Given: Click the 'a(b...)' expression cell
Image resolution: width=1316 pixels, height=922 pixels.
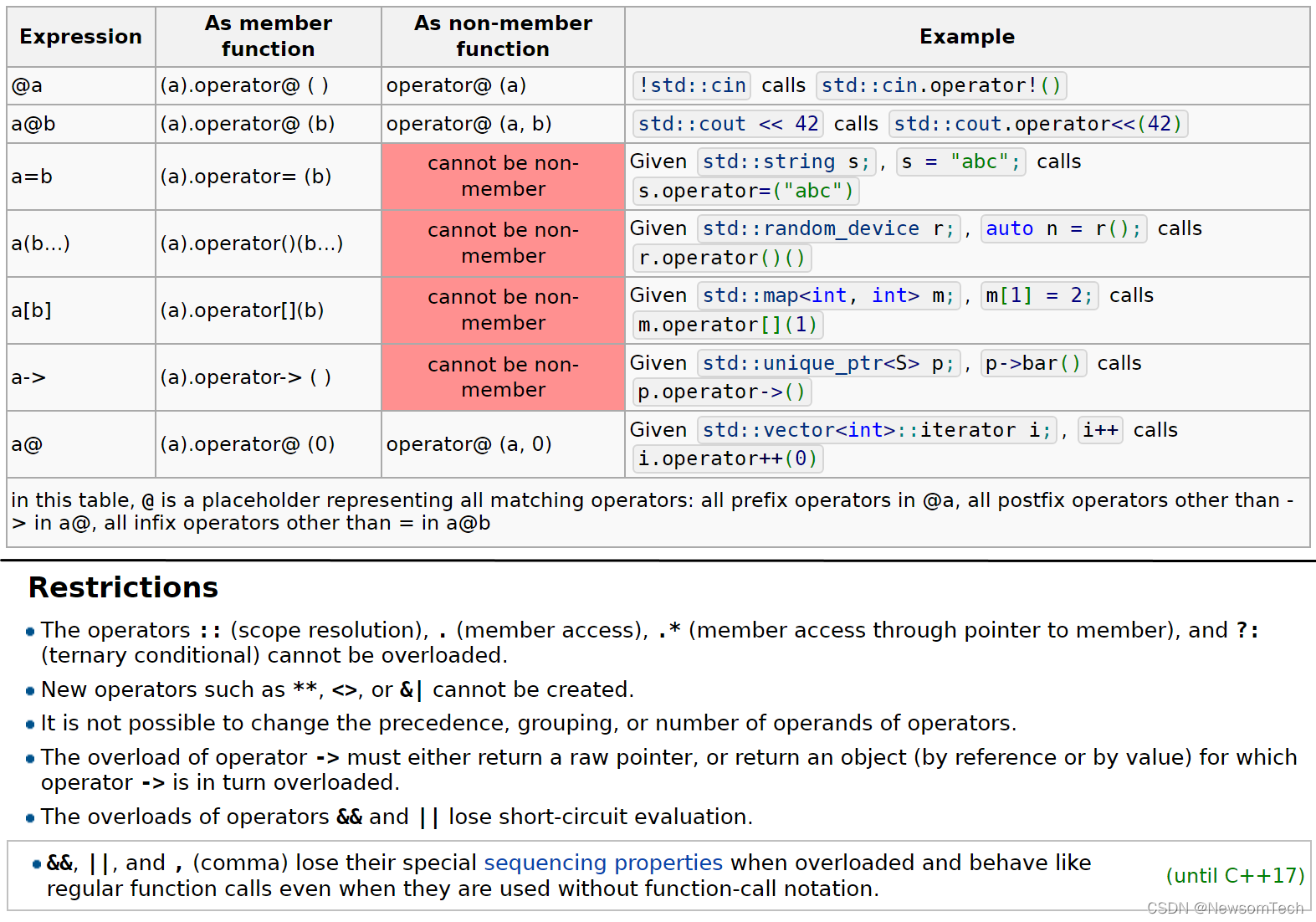Looking at the screenshot, I should [x=81, y=243].
